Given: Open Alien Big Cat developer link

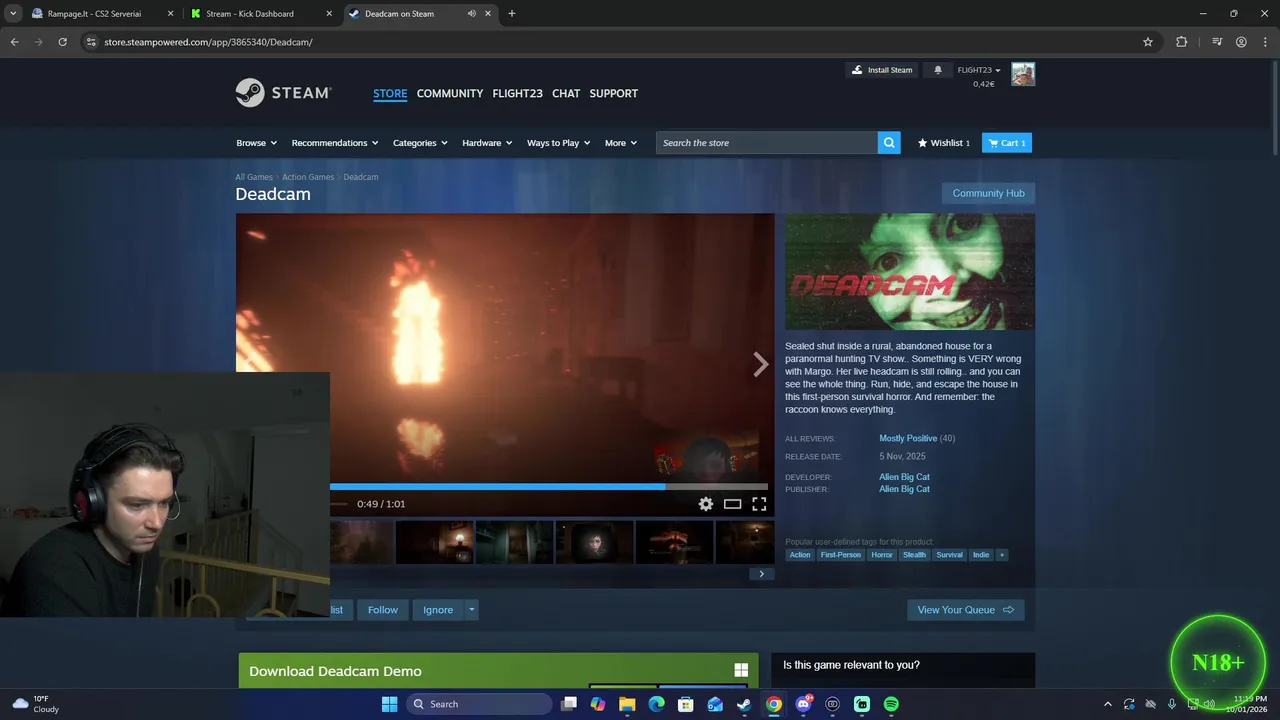Looking at the screenshot, I should click(904, 477).
